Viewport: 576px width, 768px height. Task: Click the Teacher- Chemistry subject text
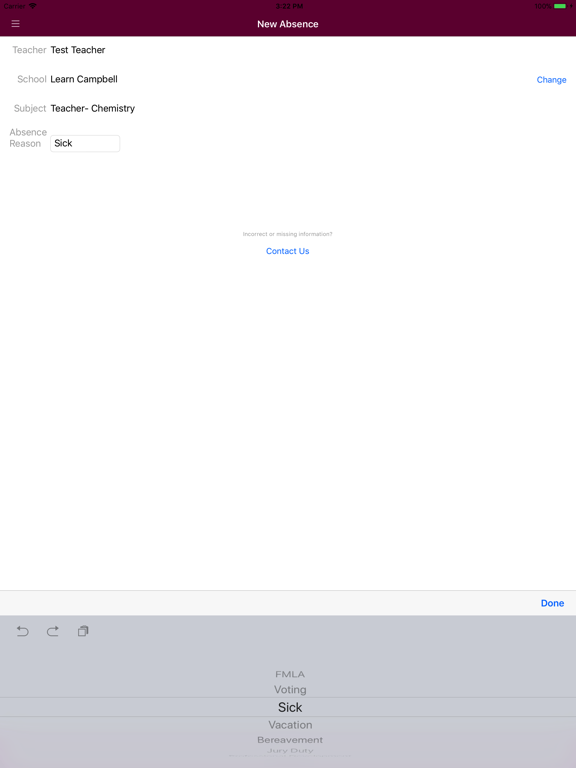tap(93, 108)
